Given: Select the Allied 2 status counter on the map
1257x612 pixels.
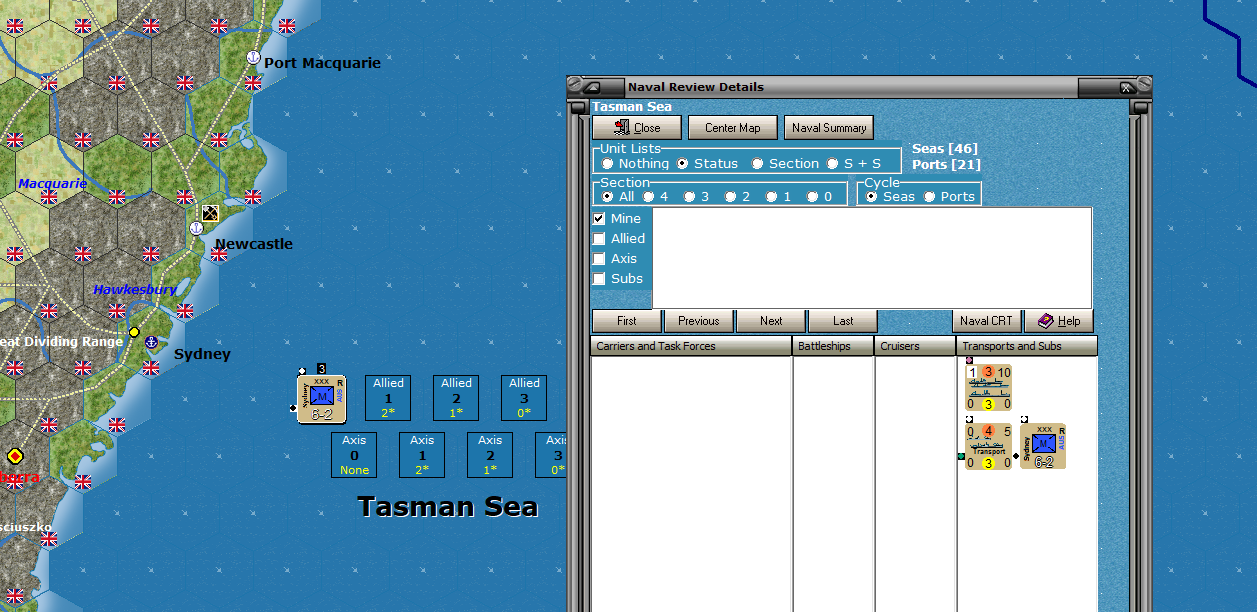Looking at the screenshot, I should 455,397.
